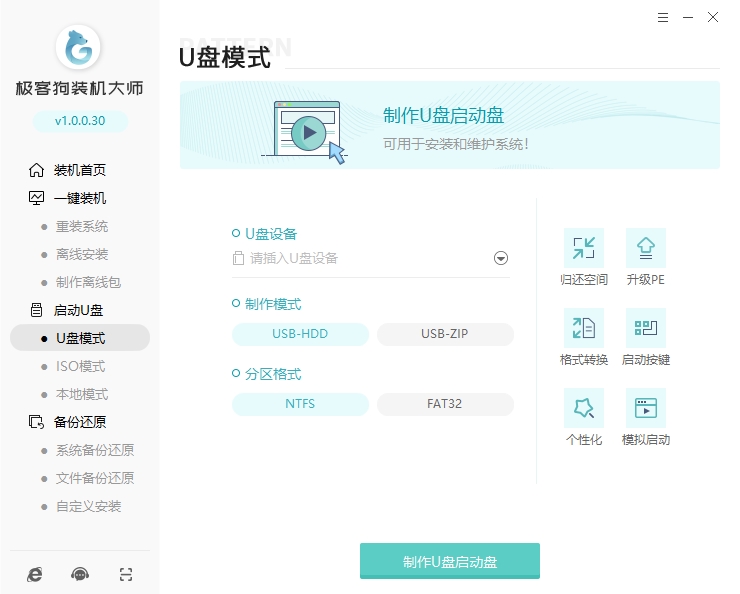Click the backup icon beside 备份还原
The image size is (740, 594).
click(x=36, y=422)
